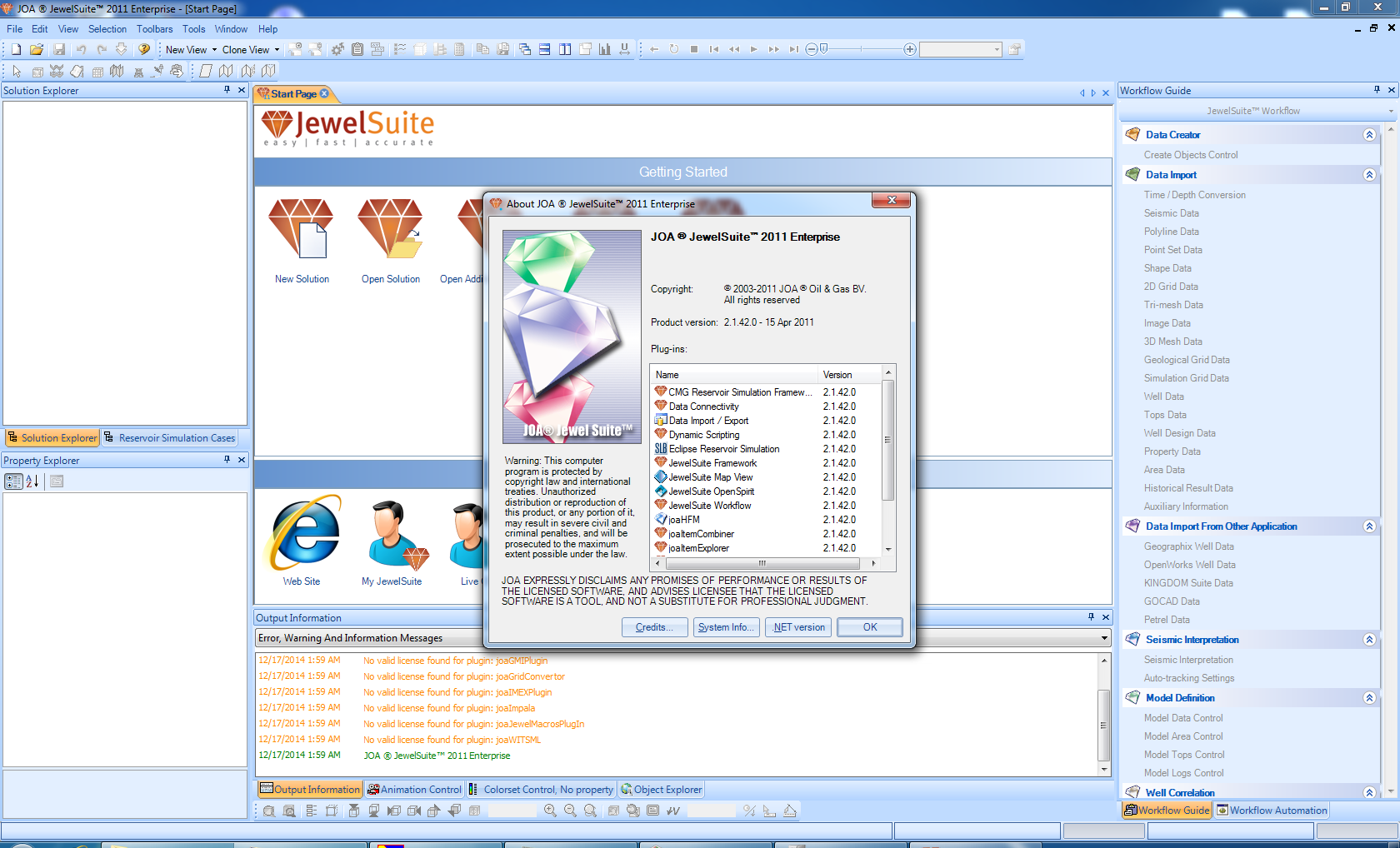Click OK to close the About dialog
The height and width of the screenshot is (848, 1400).
point(870,627)
